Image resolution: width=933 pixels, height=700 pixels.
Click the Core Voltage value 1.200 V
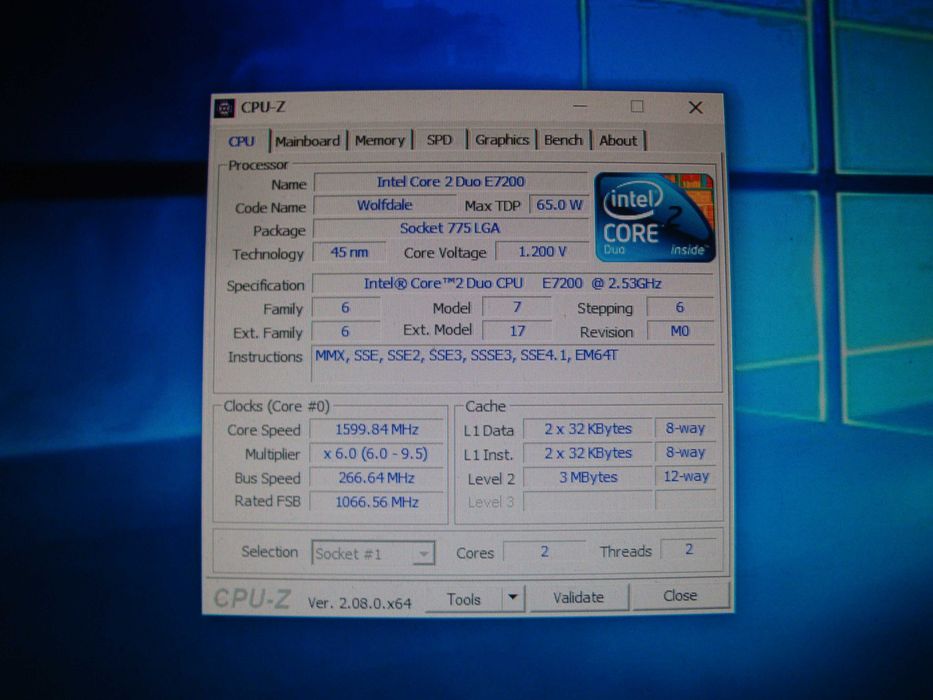(x=542, y=252)
